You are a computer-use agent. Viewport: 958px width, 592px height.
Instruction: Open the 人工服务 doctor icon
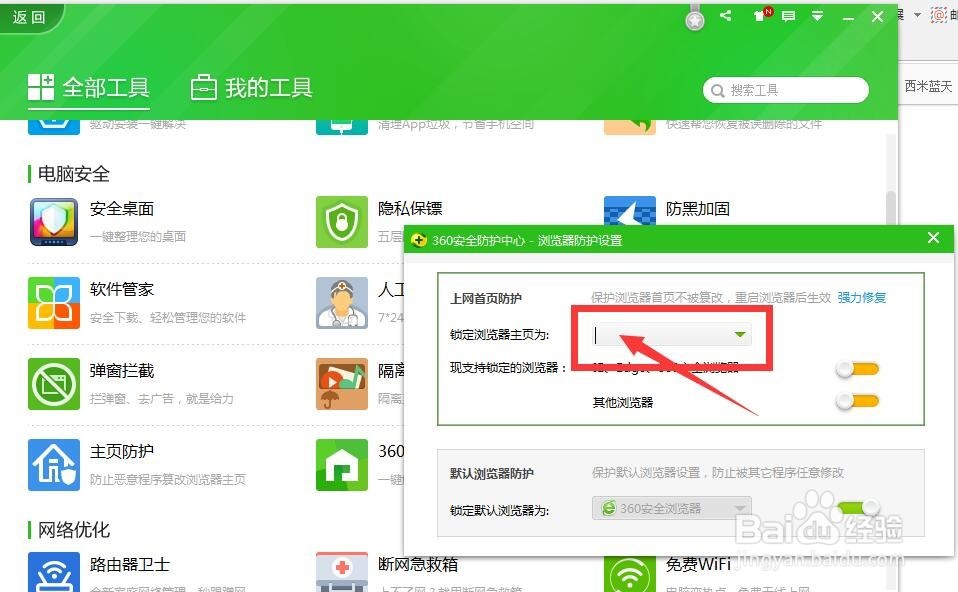pos(342,303)
